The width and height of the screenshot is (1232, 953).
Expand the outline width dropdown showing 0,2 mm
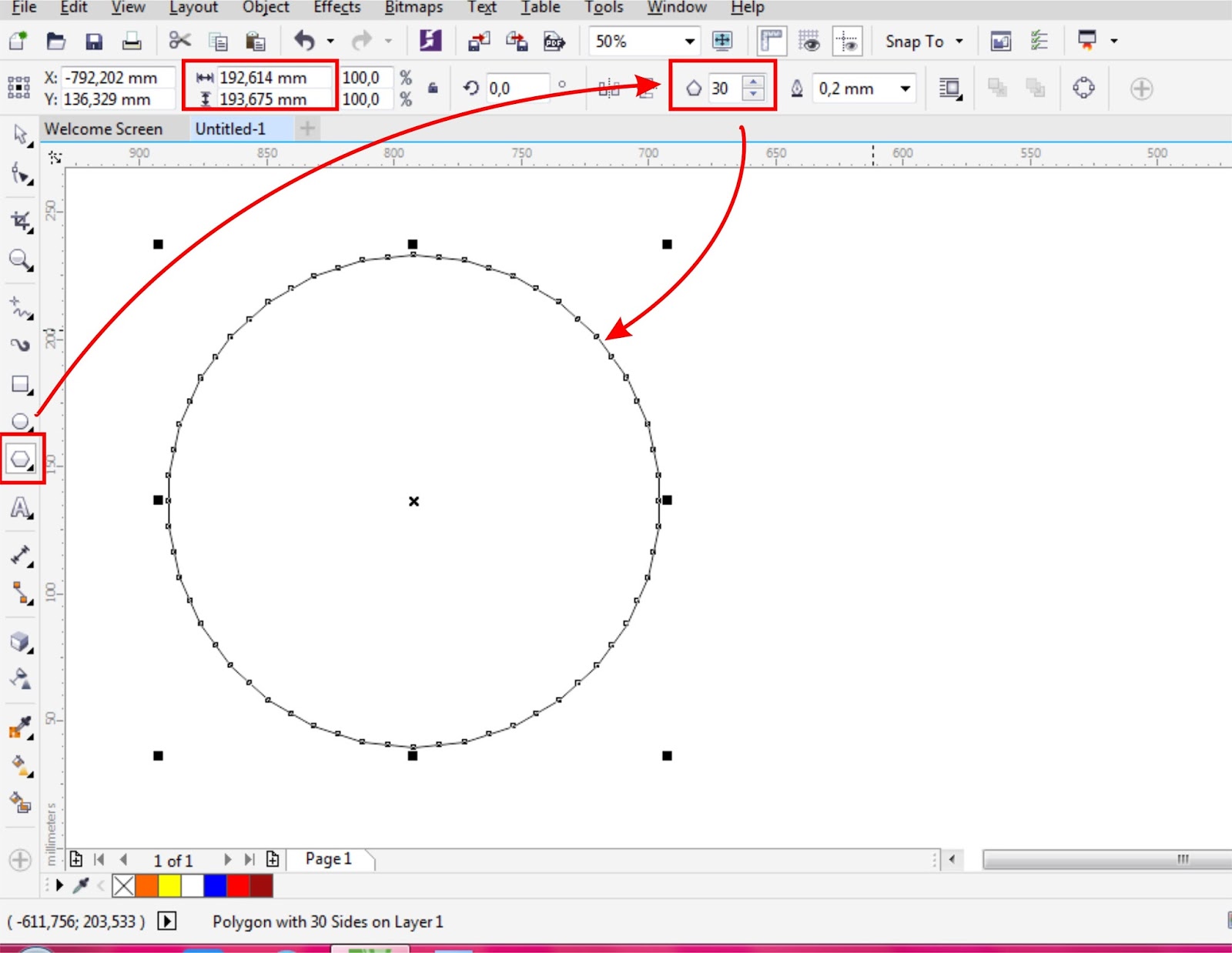click(x=906, y=89)
